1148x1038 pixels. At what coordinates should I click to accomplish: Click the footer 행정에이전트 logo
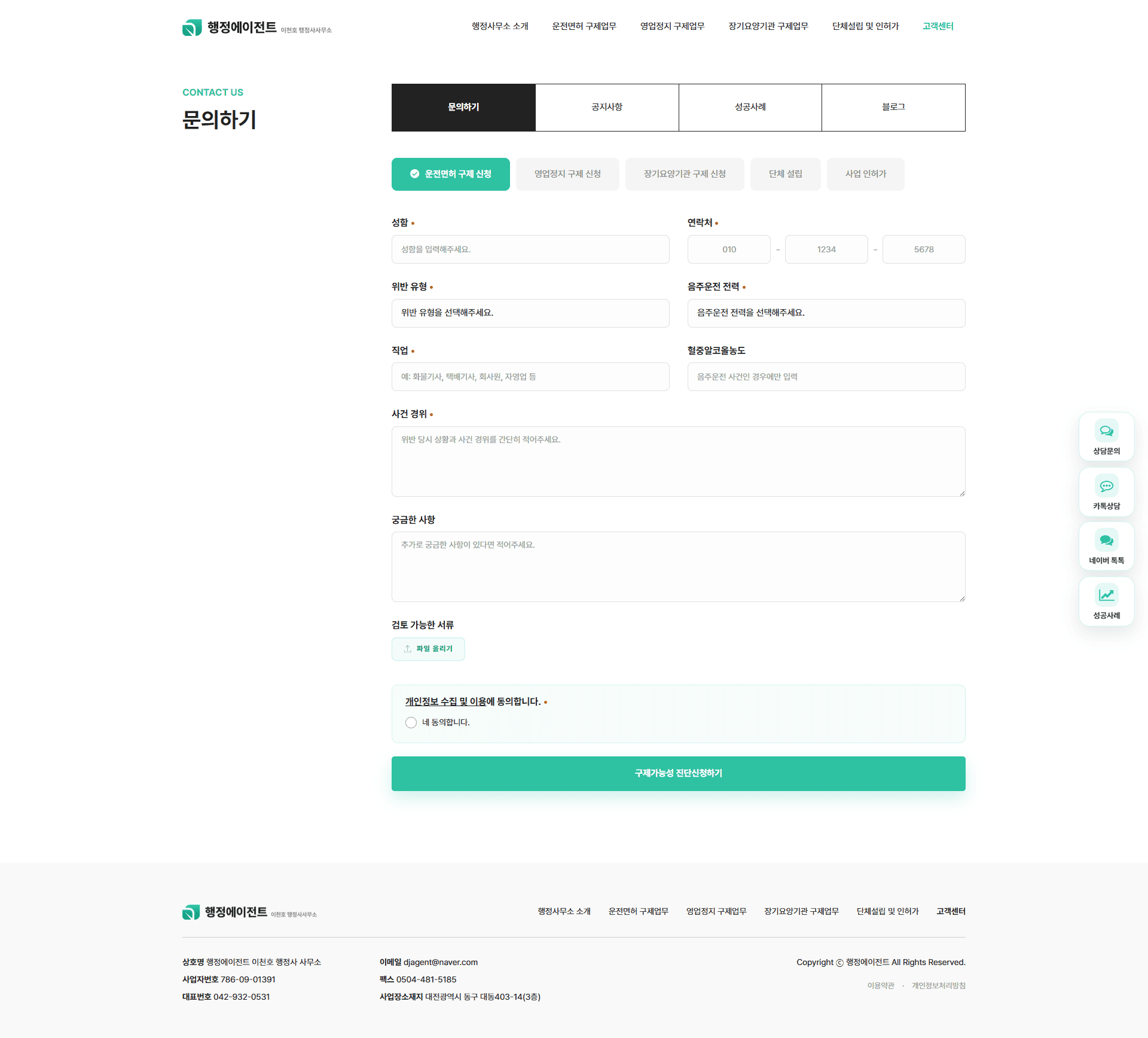[x=249, y=912]
